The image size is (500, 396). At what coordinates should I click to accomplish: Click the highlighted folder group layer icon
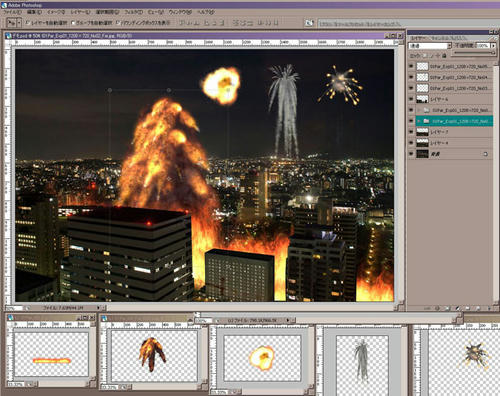(426, 121)
